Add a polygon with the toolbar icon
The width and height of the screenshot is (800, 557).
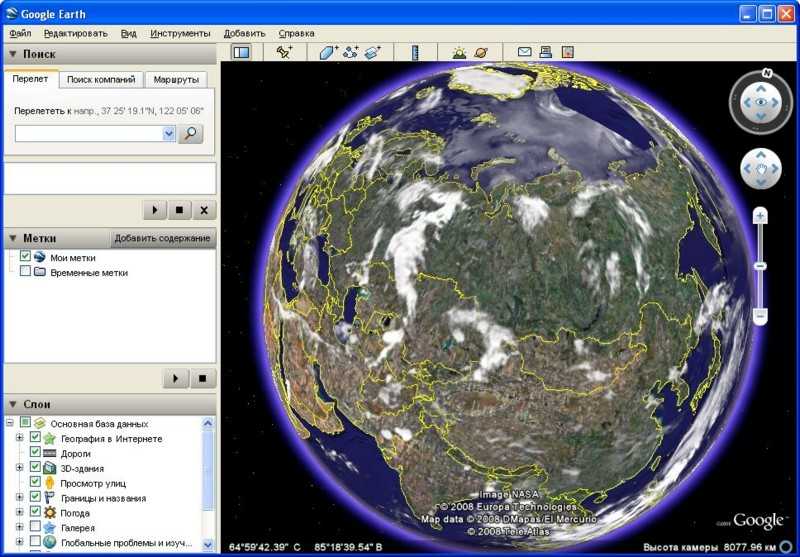click(329, 52)
